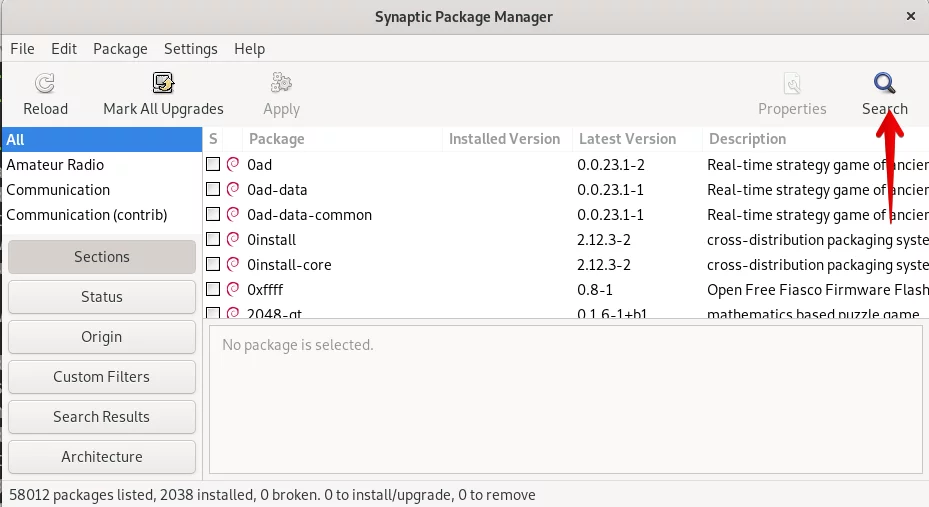The image size is (929, 507).
Task: Click the Status filter button
Action: point(102,297)
